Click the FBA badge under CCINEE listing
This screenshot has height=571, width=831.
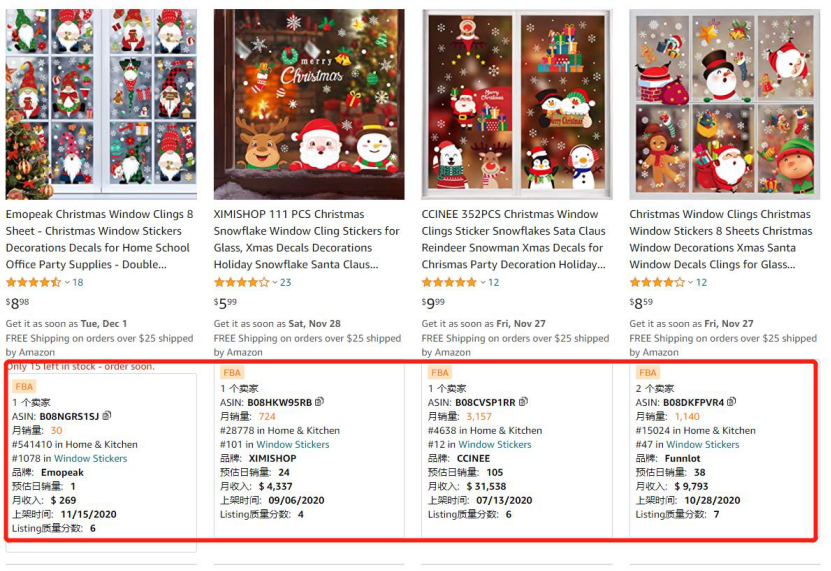pos(439,373)
